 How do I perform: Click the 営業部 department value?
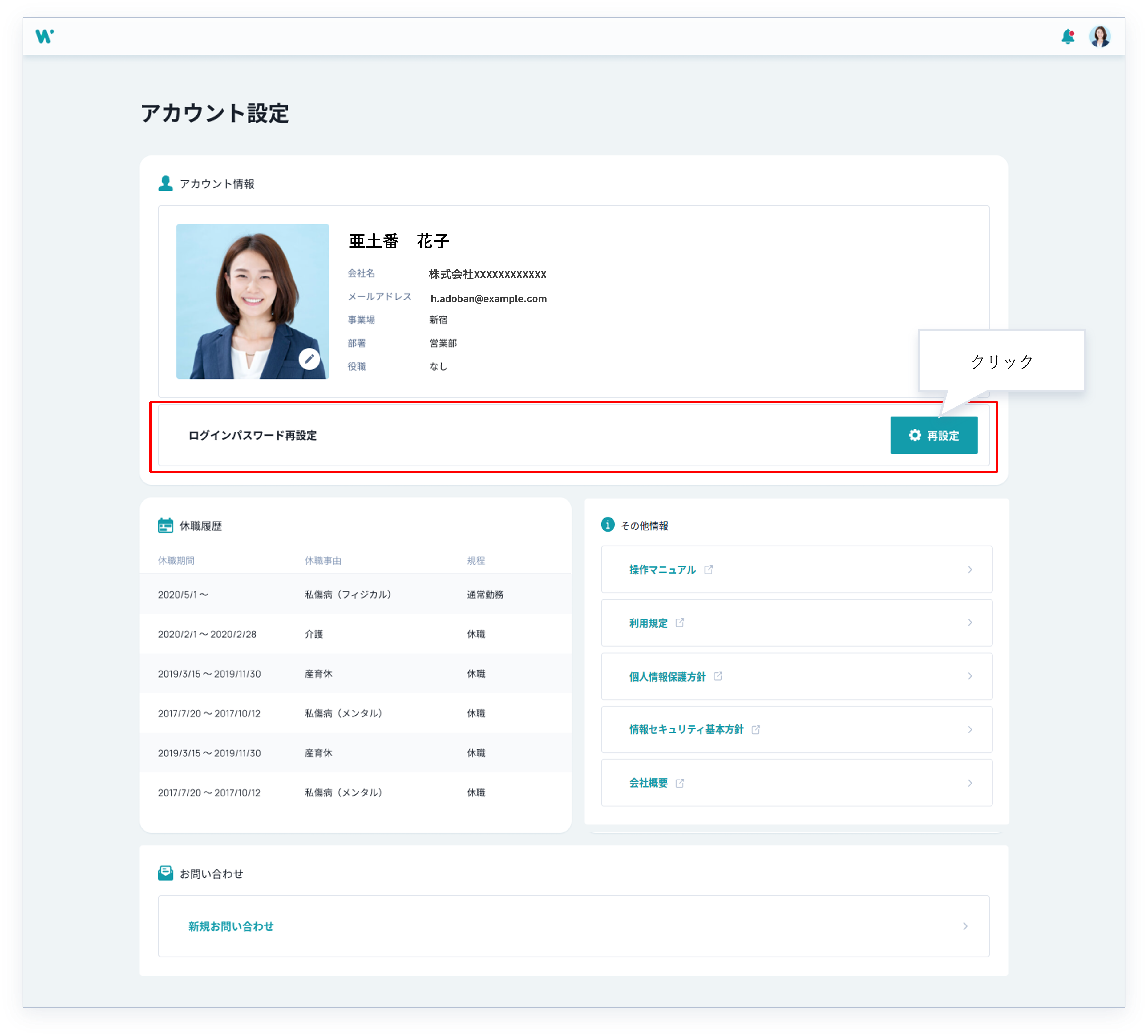[443, 343]
